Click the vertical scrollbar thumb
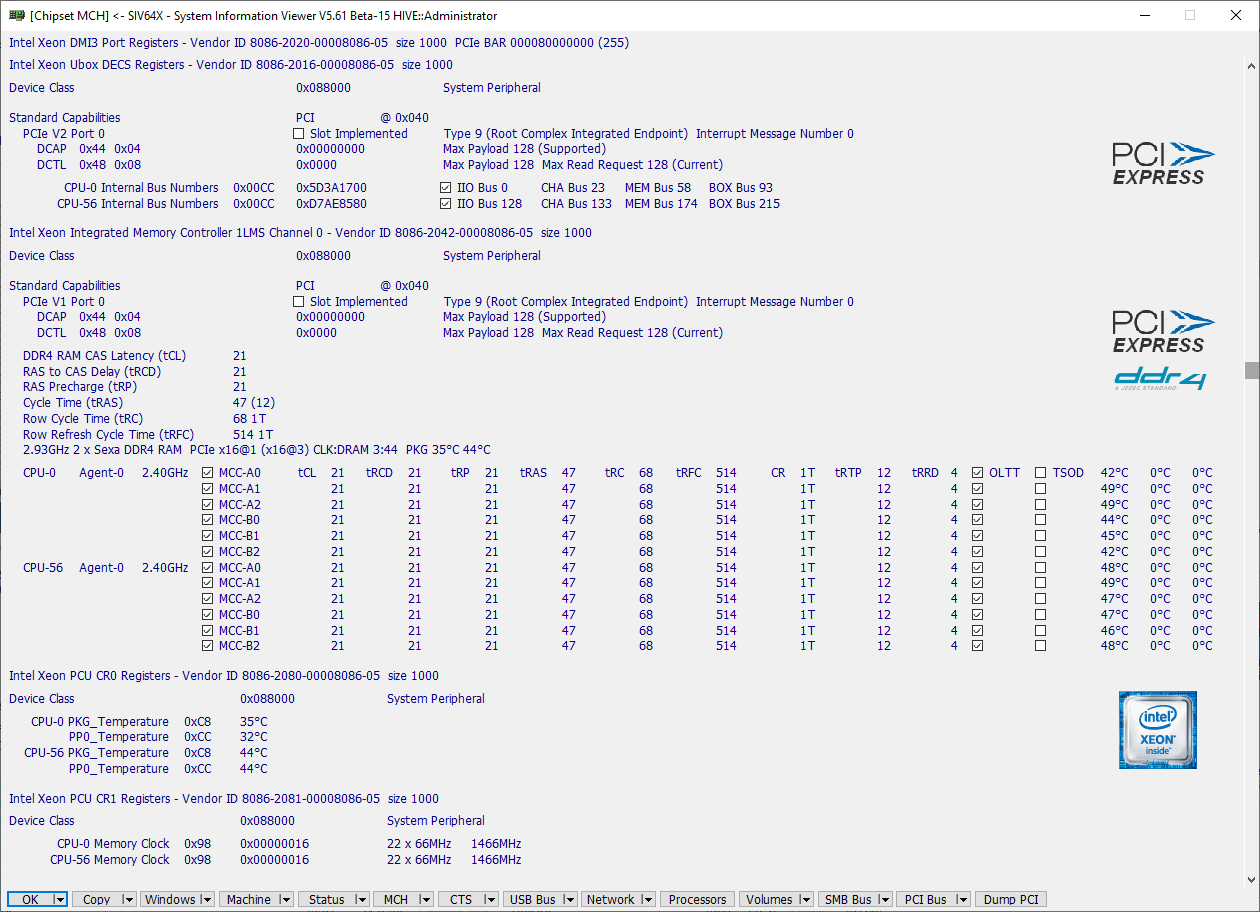1260x912 pixels. click(x=1251, y=370)
